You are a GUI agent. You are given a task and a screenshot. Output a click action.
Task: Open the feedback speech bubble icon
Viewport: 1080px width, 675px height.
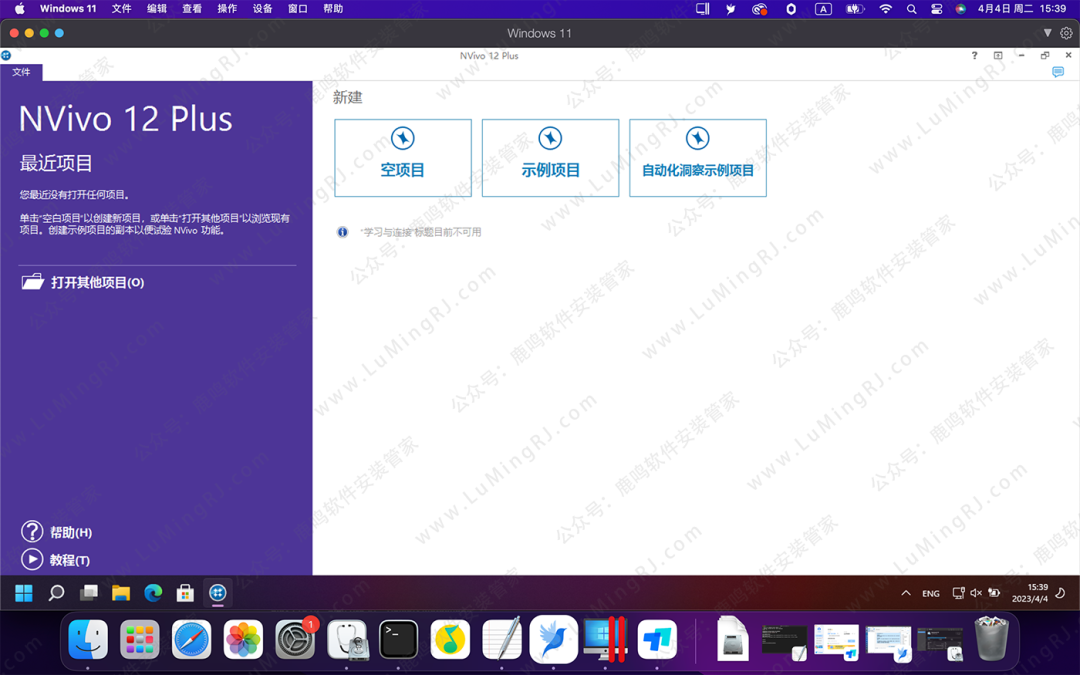point(1058,73)
